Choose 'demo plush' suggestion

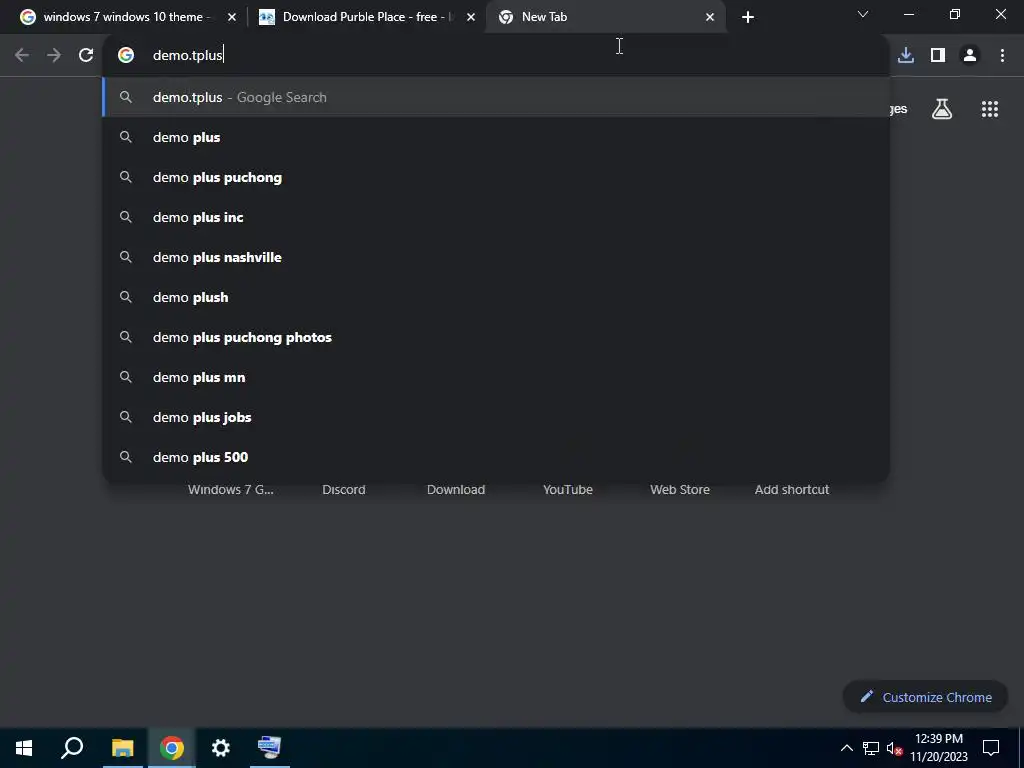[496, 296]
